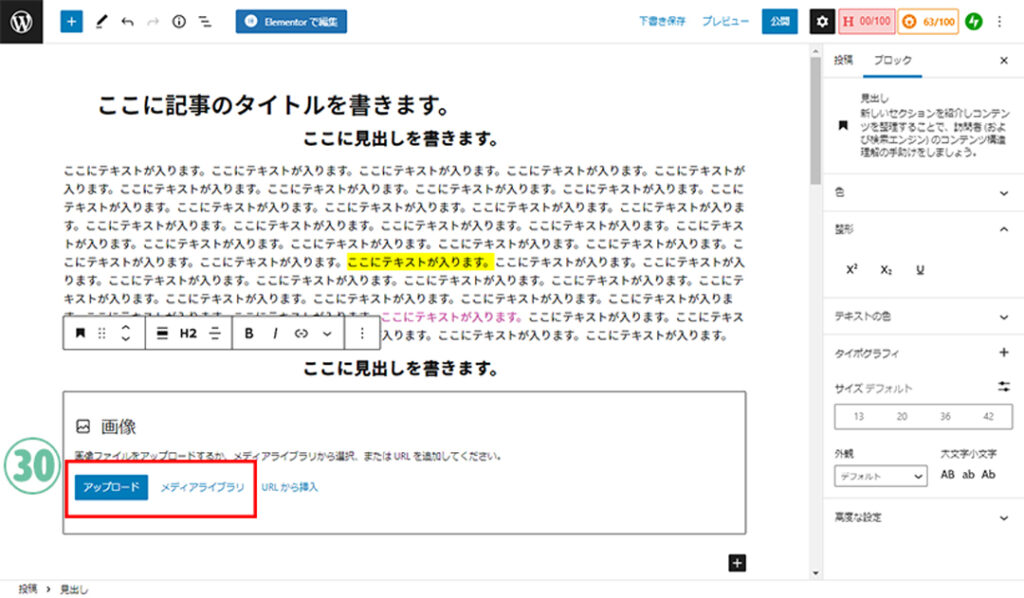Open the document details info icon
Viewport: 1024px width, 598px height.
pos(179,21)
